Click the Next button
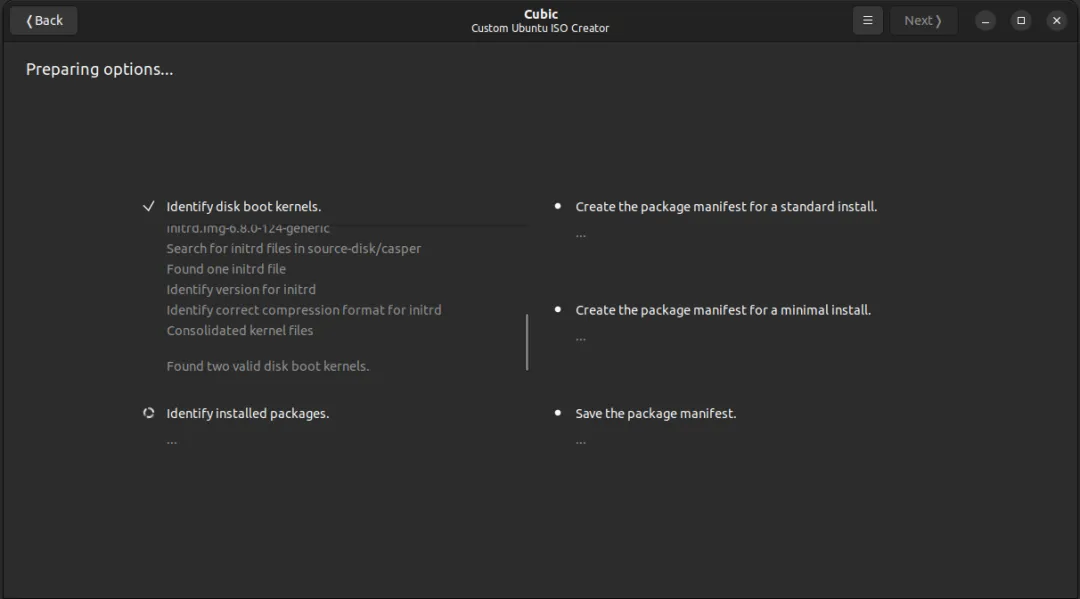 923,21
